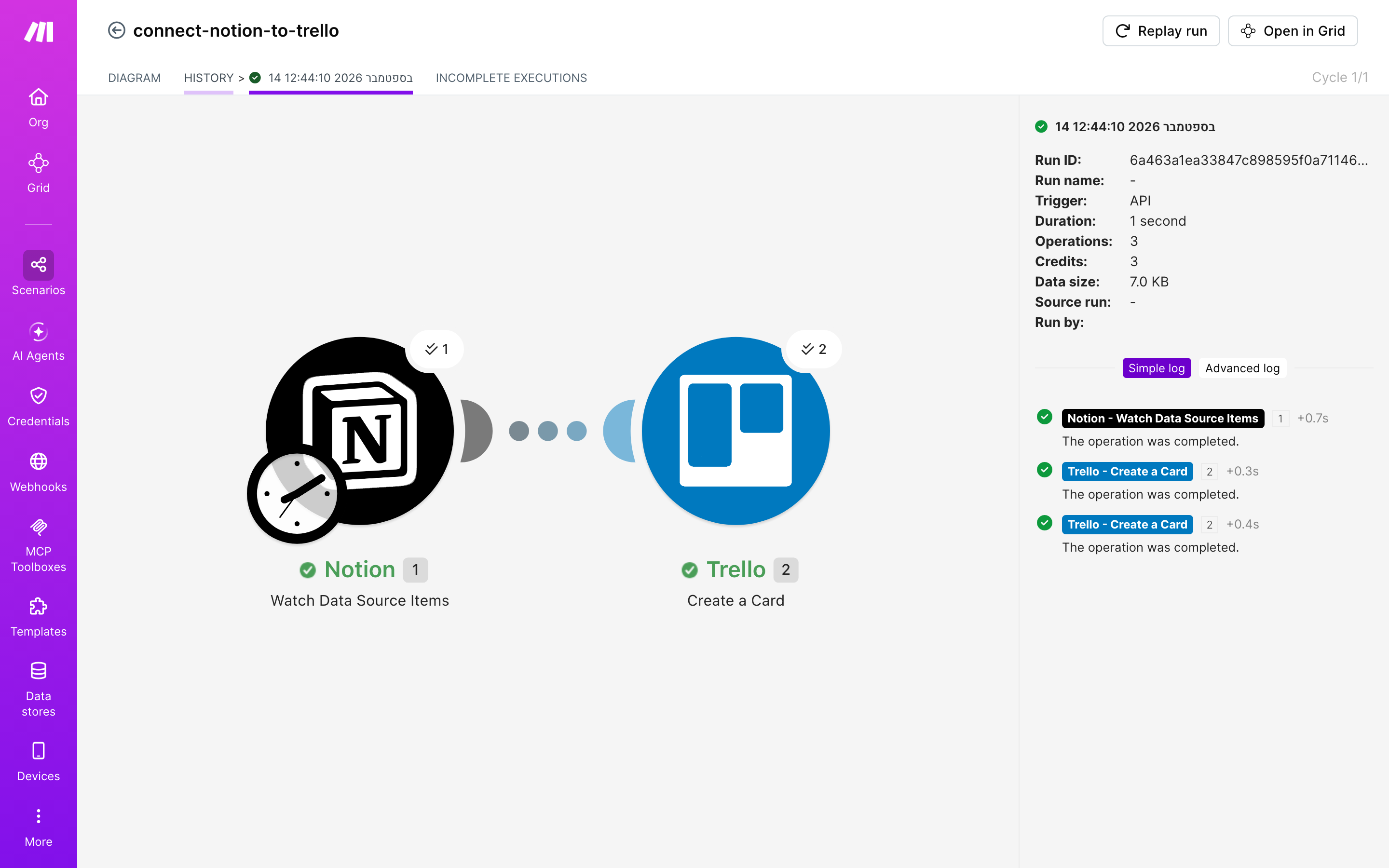This screenshot has height=868, width=1389.
Task: Open the Grid section
Action: 39,173
